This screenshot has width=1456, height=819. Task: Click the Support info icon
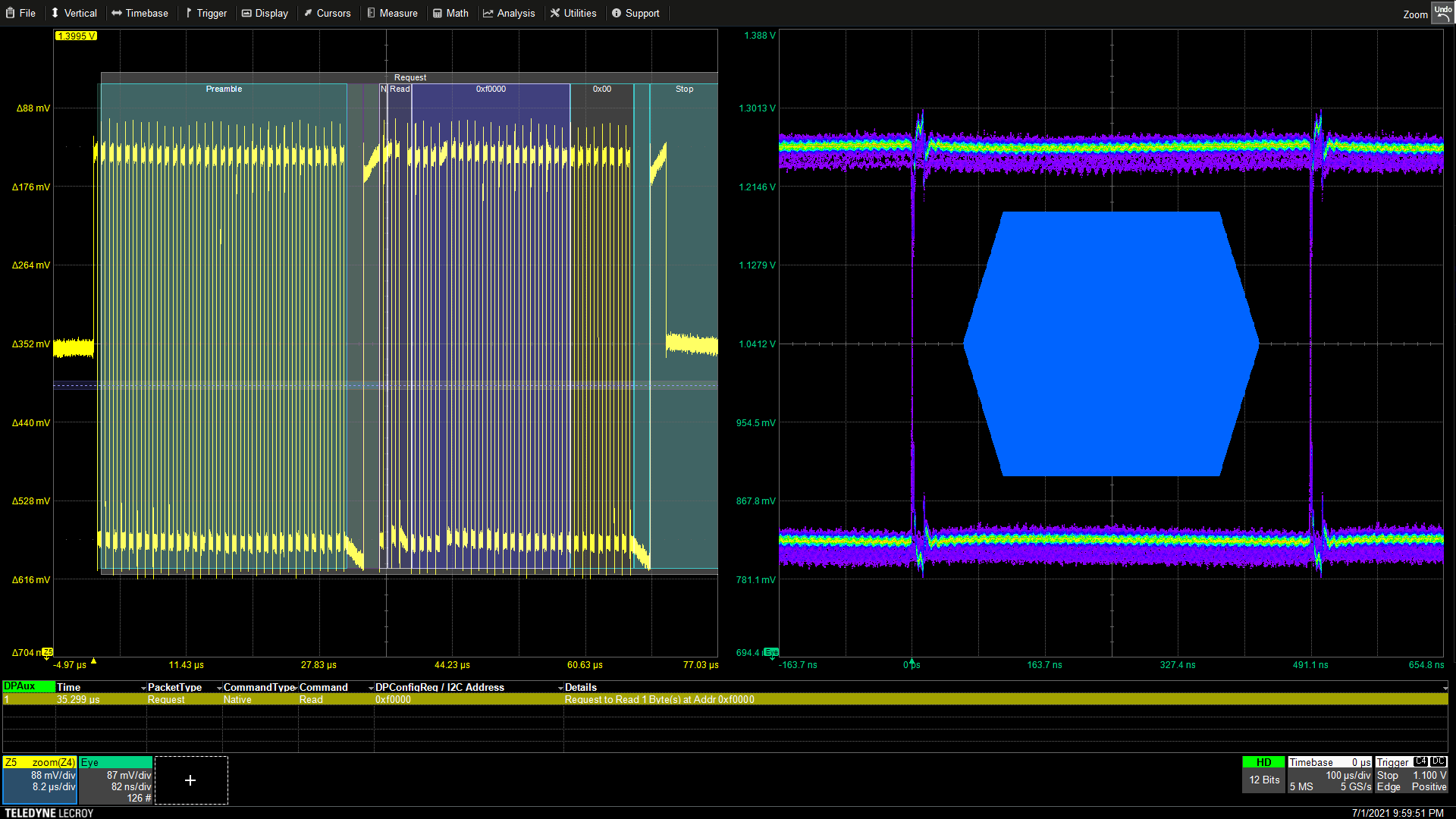617,13
